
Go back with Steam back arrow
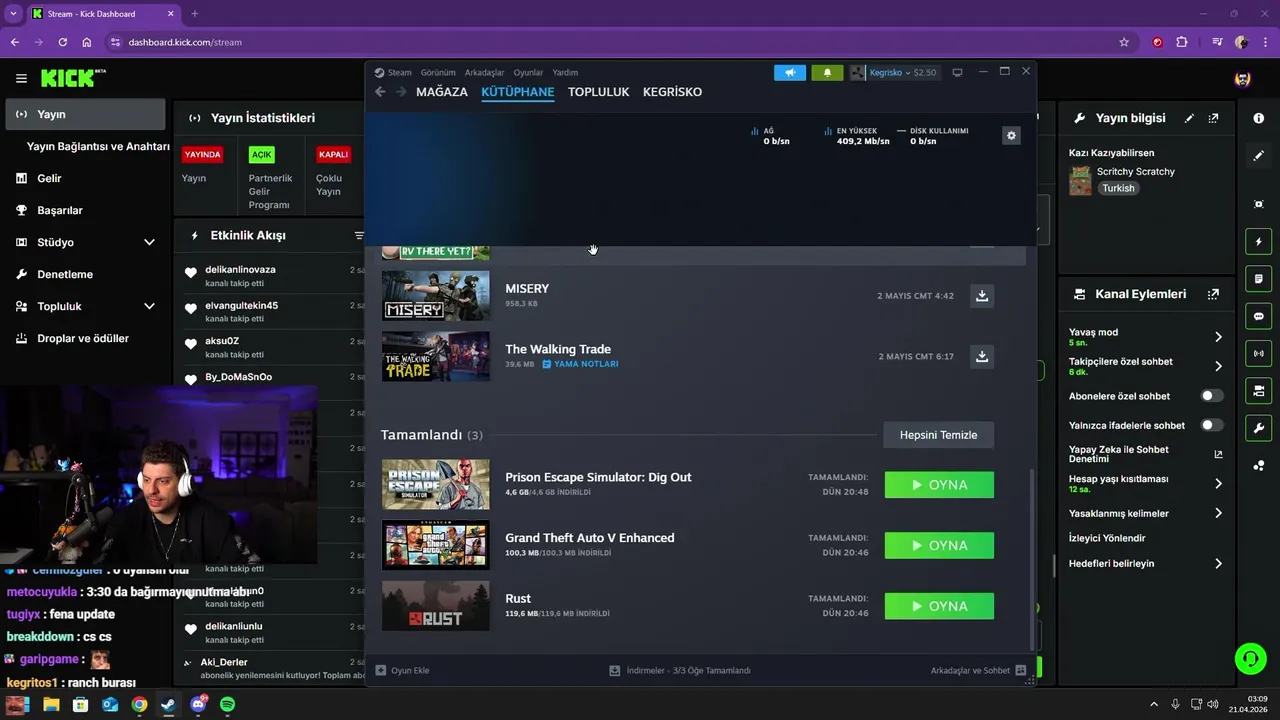point(380,92)
